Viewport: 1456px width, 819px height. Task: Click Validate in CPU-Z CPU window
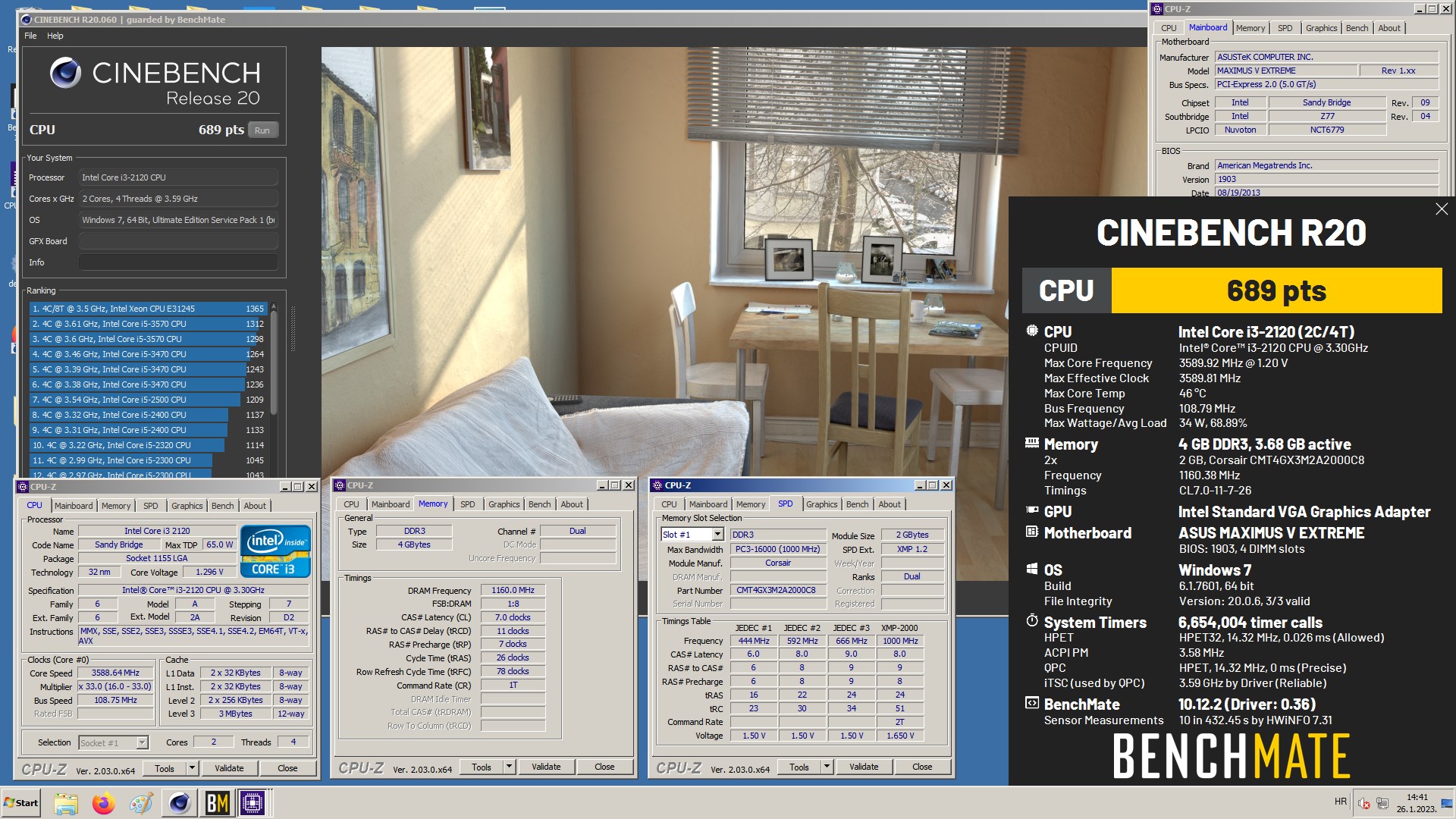(x=229, y=768)
